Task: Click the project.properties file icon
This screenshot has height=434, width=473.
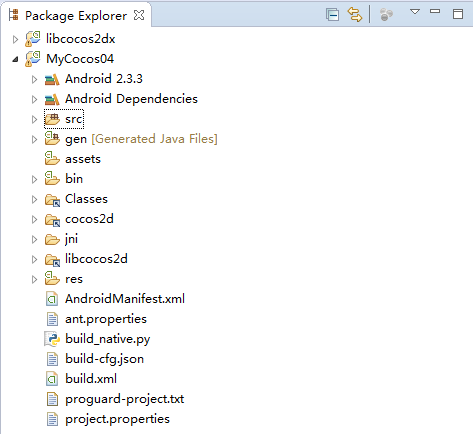Action: [x=52, y=419]
